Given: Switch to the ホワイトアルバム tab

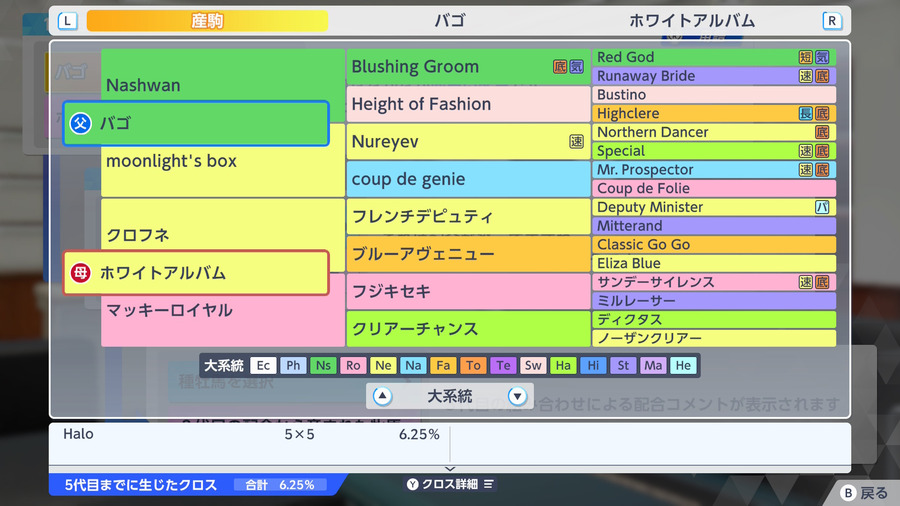Looking at the screenshot, I should coord(692,21).
